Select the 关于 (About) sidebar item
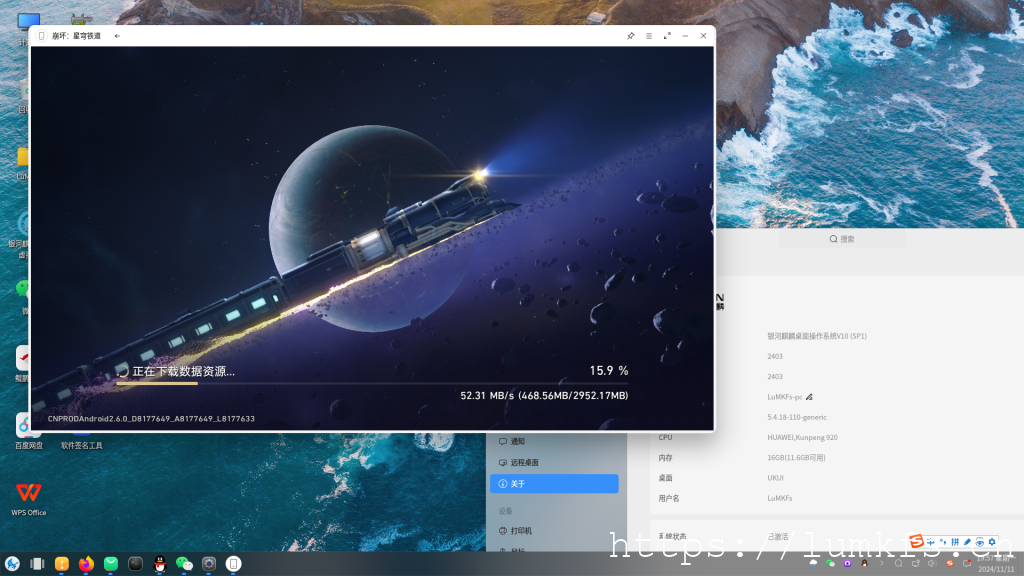This screenshot has width=1024, height=576. pyautogui.click(x=554, y=484)
